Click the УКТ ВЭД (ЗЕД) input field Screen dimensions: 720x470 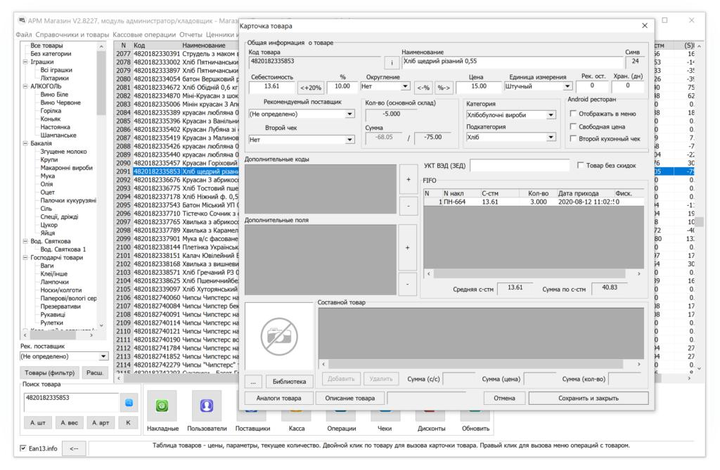(520, 165)
